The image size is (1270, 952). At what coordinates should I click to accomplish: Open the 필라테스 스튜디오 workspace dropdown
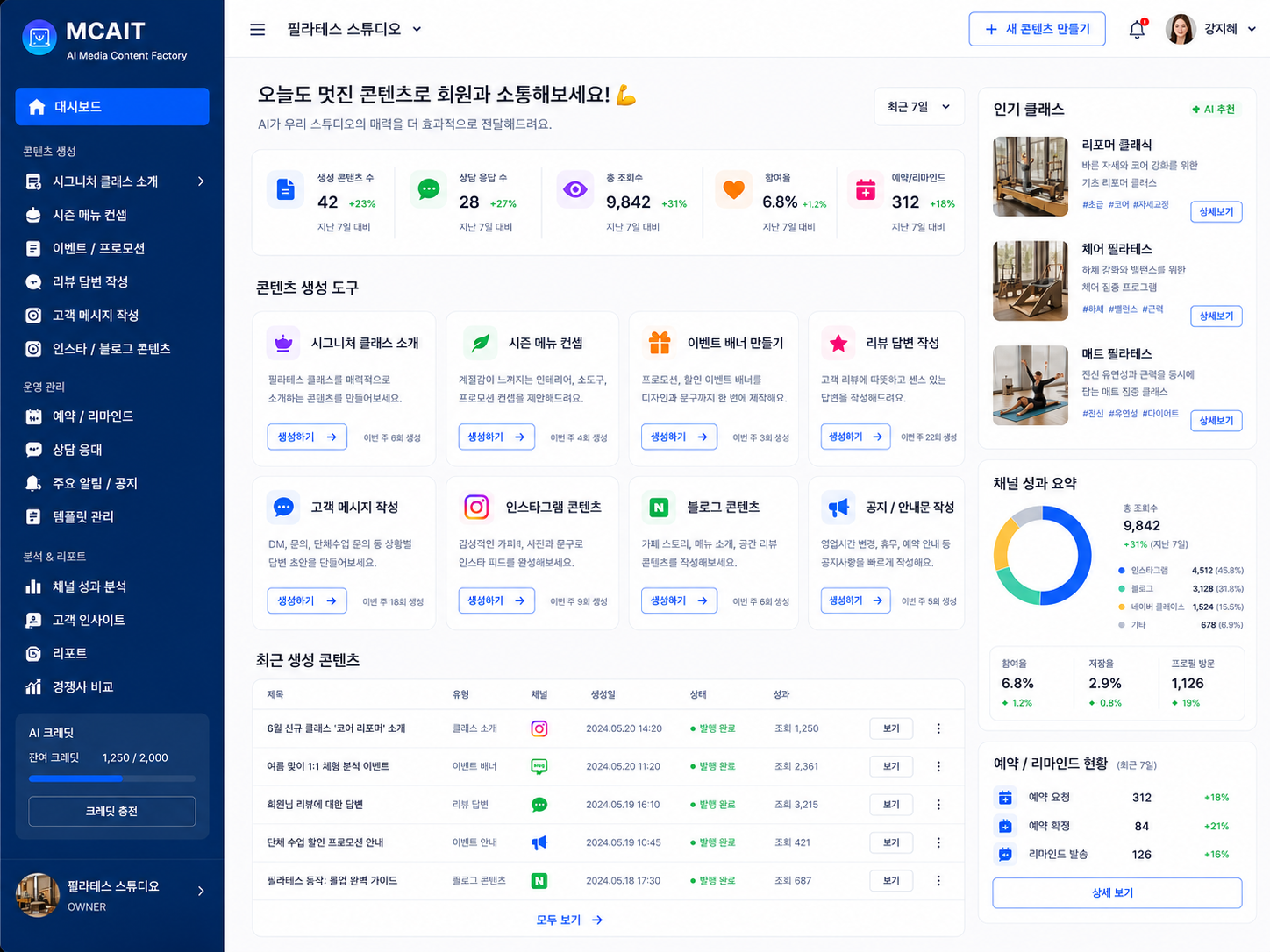[354, 29]
